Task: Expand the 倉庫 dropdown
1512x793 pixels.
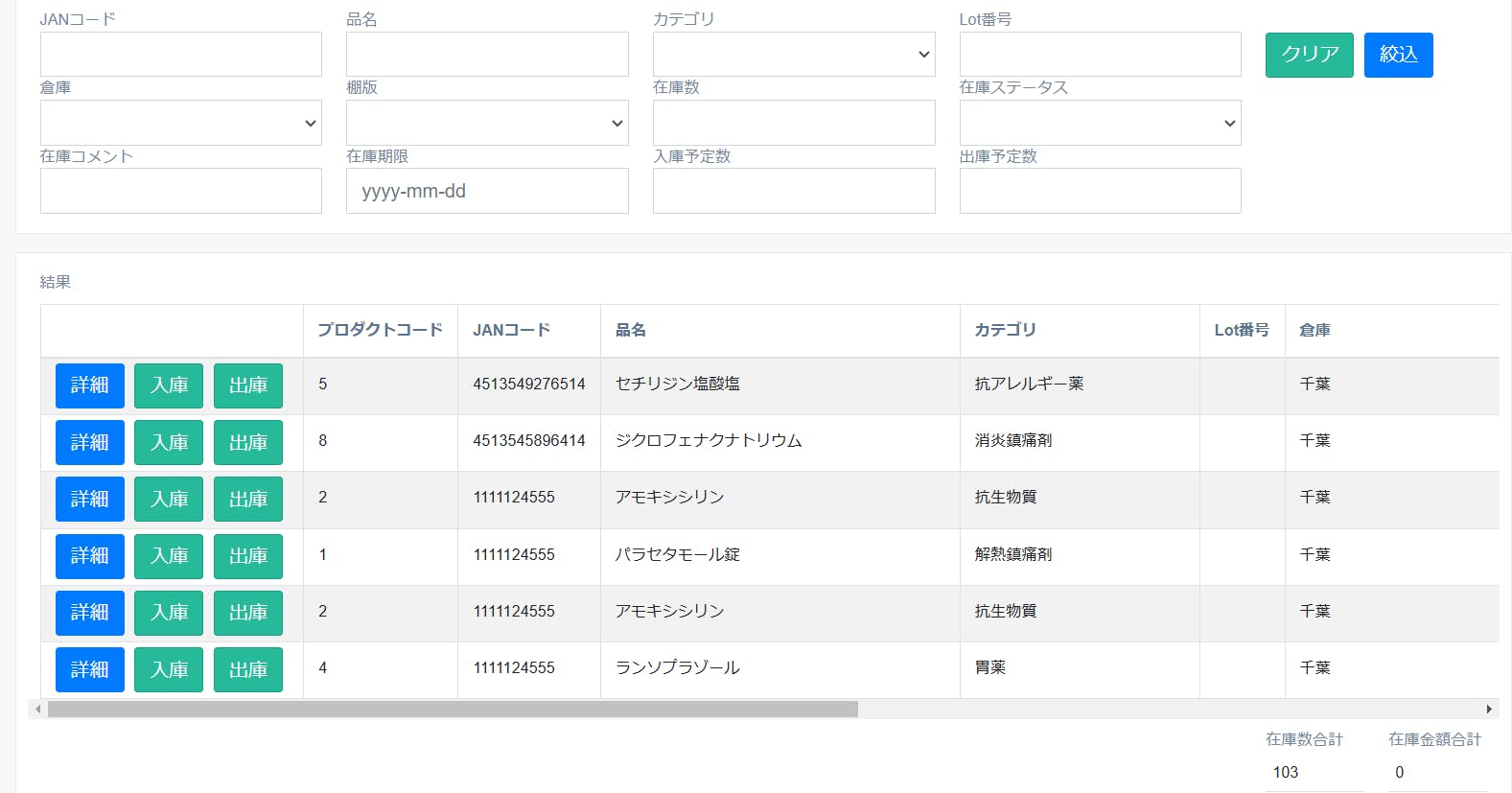Action: click(x=180, y=123)
